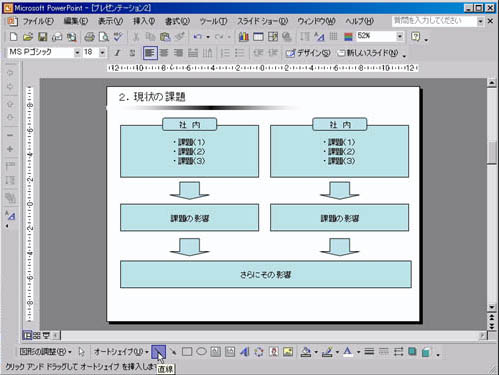
Task: Toggle numbered list formatting
Action: click(x=225, y=53)
